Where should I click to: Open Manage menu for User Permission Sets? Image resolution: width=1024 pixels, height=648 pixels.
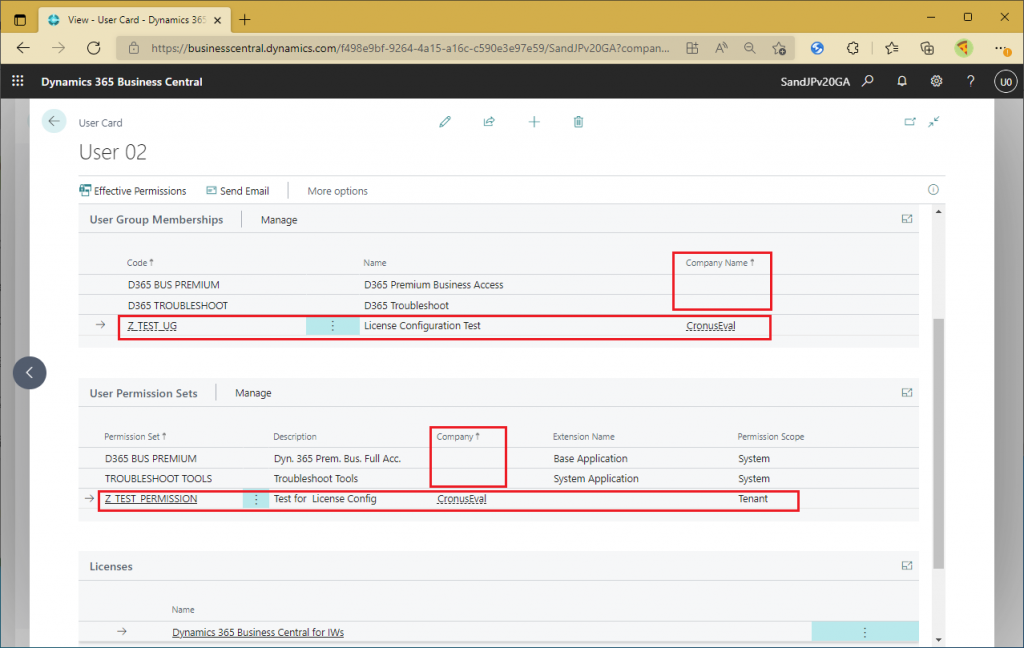tap(253, 393)
